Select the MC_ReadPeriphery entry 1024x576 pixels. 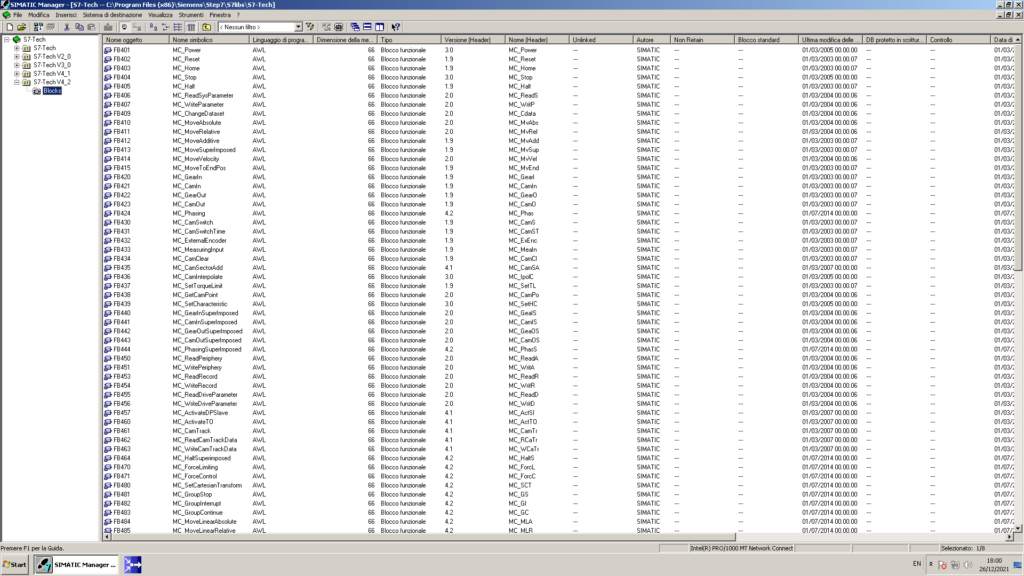tap(197, 359)
